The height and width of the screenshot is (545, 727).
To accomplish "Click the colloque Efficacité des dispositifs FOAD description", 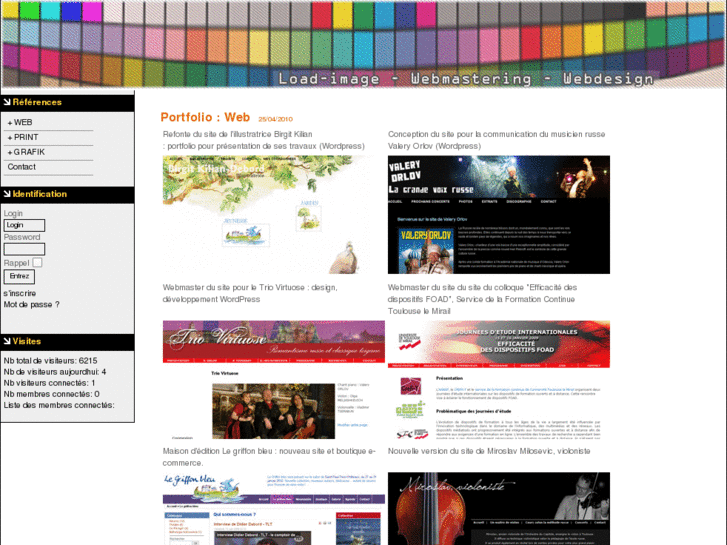I will pos(482,299).
